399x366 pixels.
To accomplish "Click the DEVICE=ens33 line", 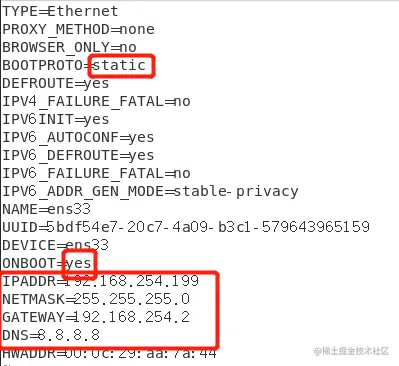I will point(56,245).
